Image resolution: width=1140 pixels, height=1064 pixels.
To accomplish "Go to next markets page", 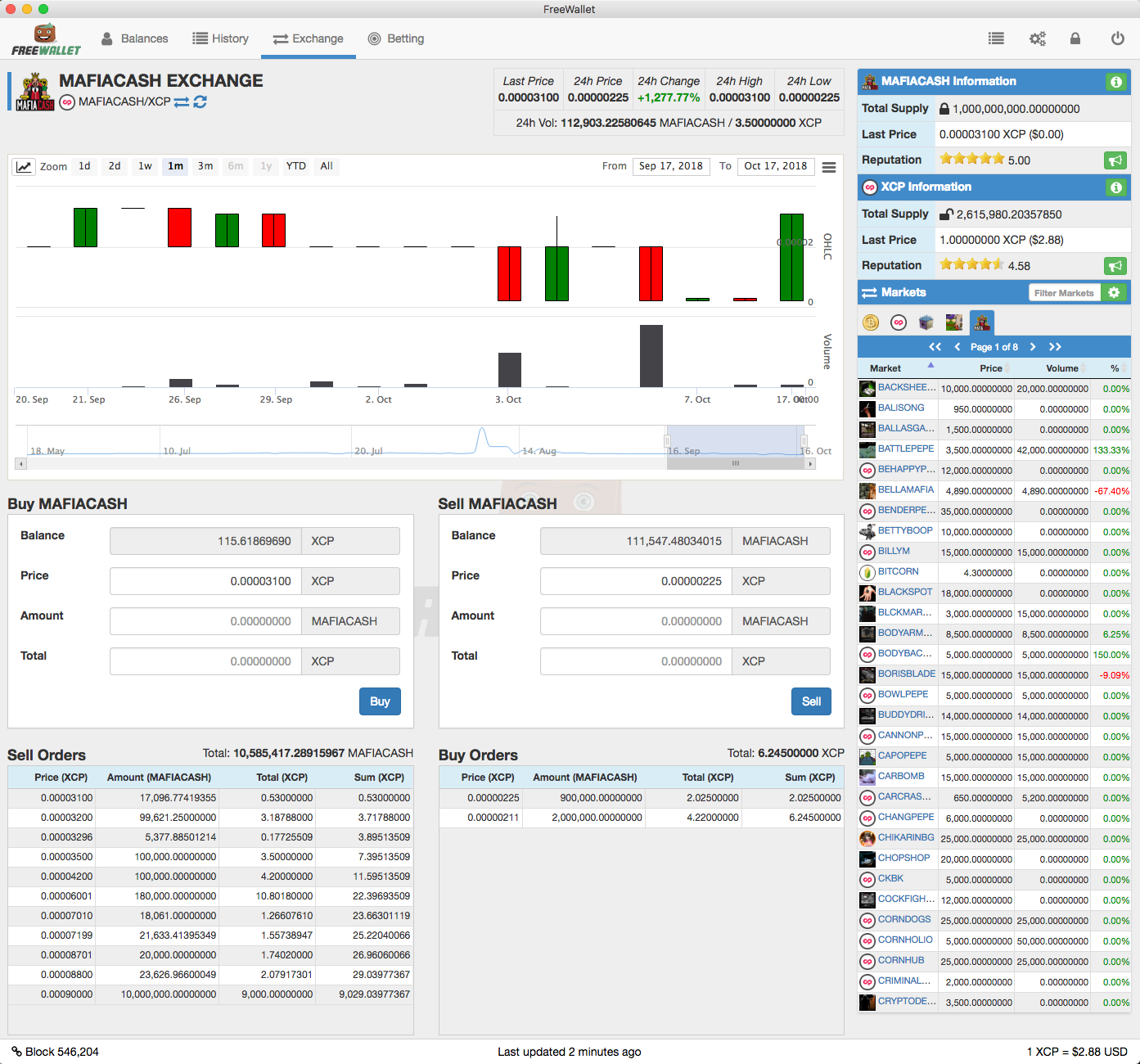I will point(1033,347).
